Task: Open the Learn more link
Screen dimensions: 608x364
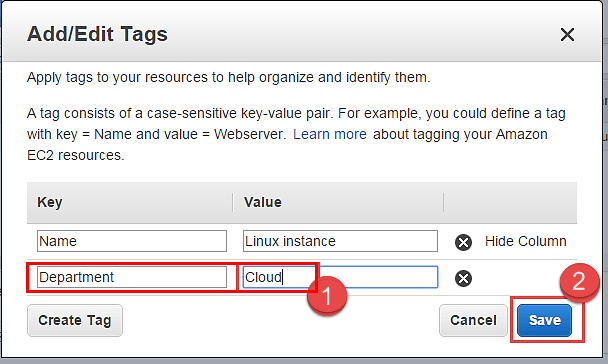Action: click(330, 134)
